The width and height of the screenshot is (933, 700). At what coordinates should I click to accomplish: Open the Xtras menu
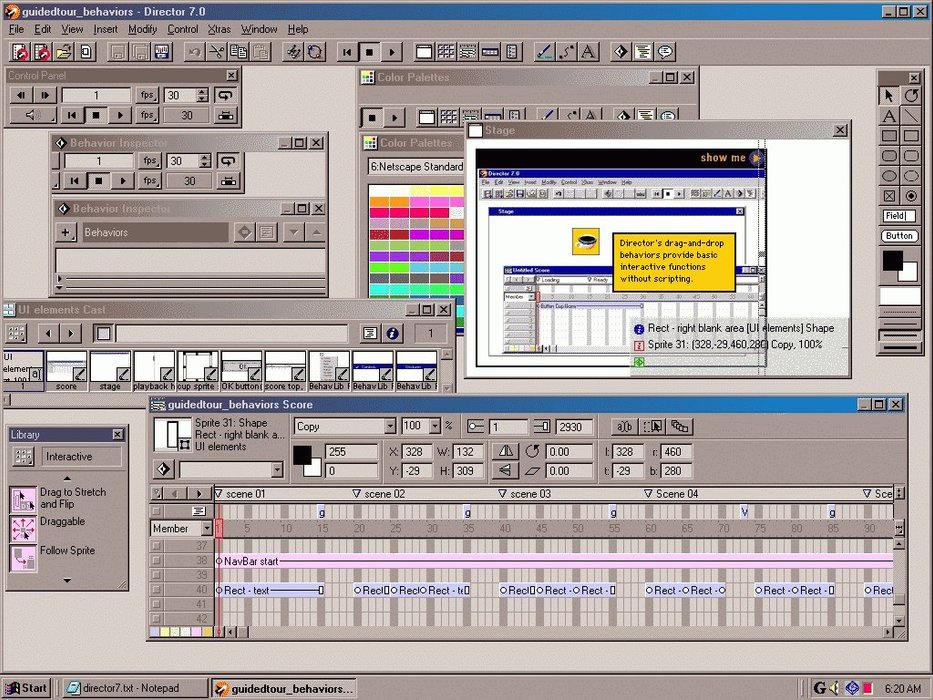click(x=218, y=29)
